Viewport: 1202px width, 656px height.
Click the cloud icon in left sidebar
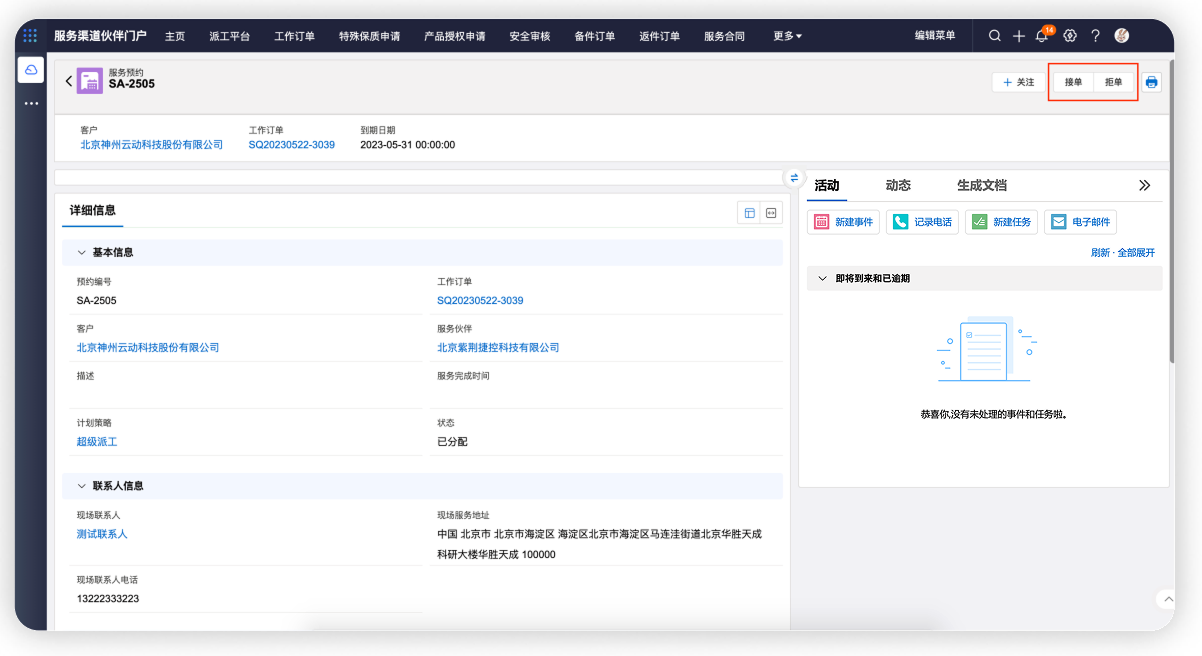pyautogui.click(x=31, y=70)
